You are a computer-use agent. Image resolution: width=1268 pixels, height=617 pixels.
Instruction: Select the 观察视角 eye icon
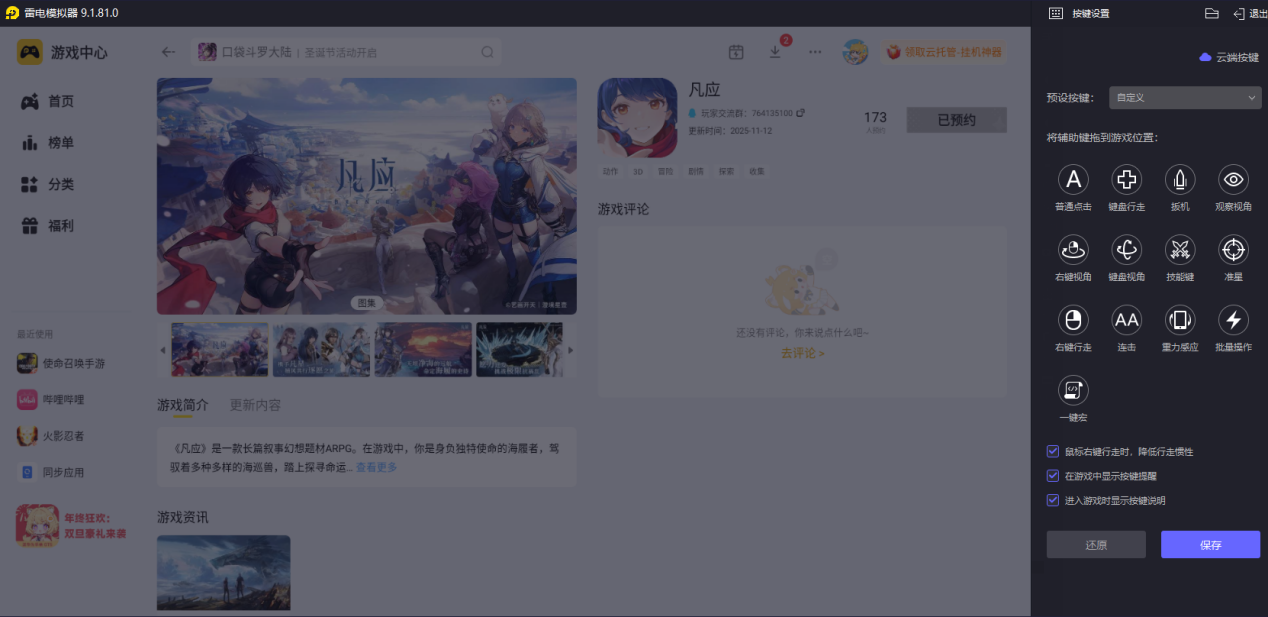(1234, 180)
